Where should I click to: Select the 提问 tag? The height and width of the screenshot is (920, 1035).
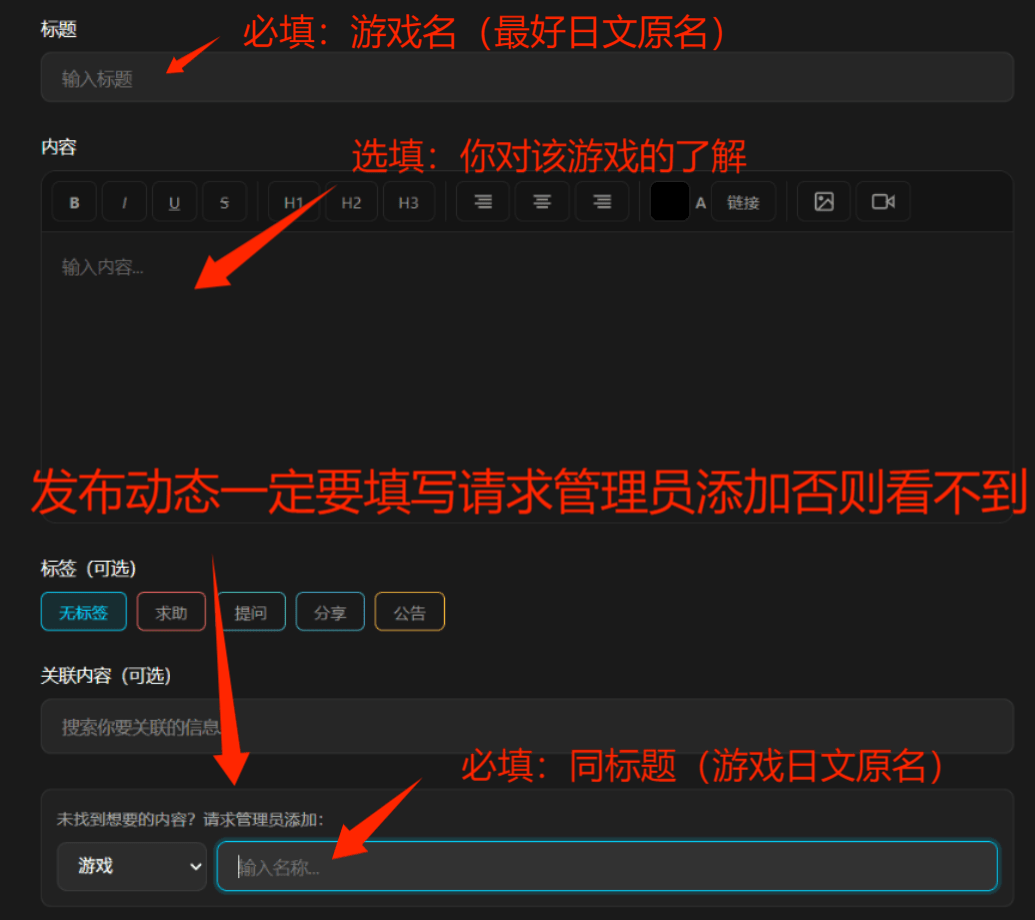point(251,612)
